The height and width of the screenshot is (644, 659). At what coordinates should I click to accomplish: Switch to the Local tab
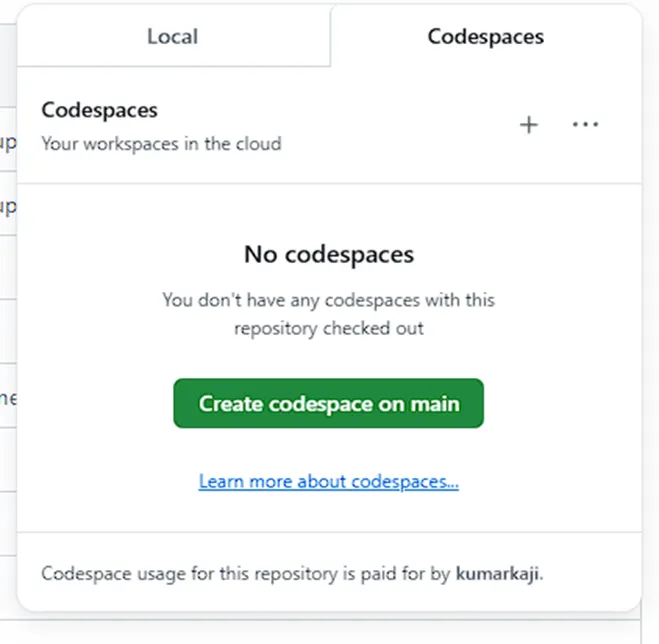click(x=173, y=36)
